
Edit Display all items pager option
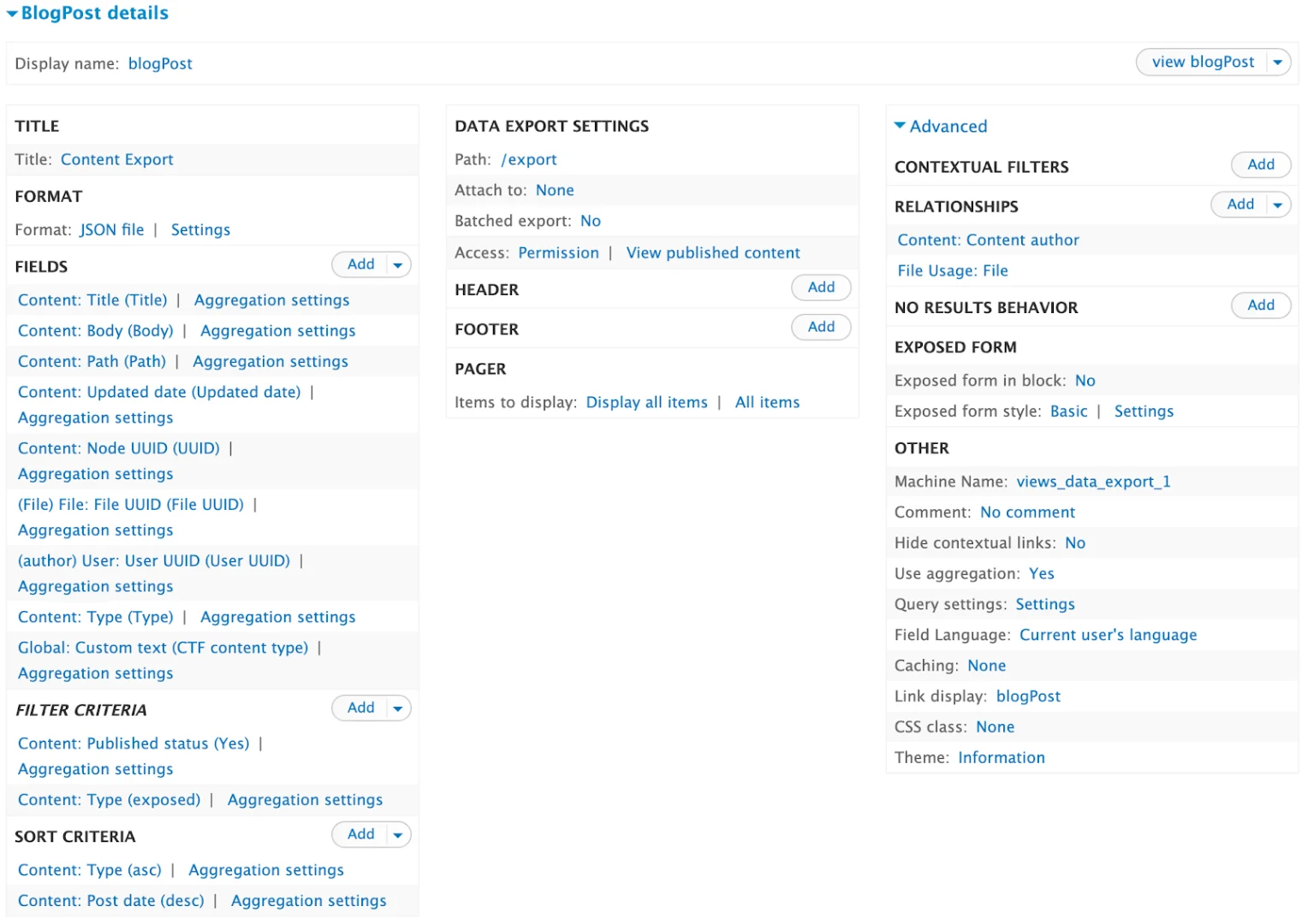point(646,402)
